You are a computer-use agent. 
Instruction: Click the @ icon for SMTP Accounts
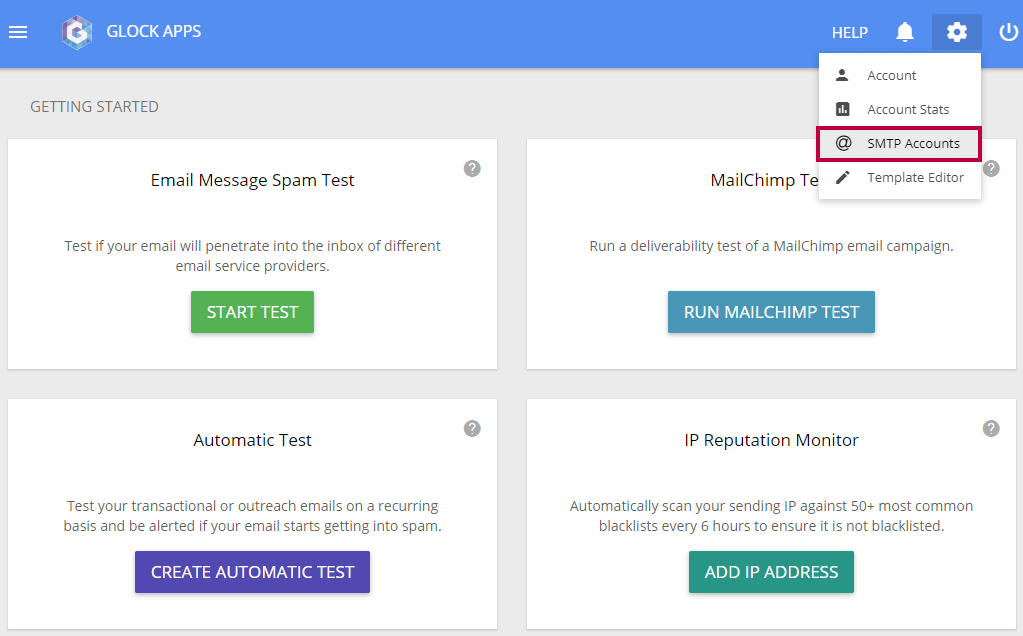[x=845, y=143]
